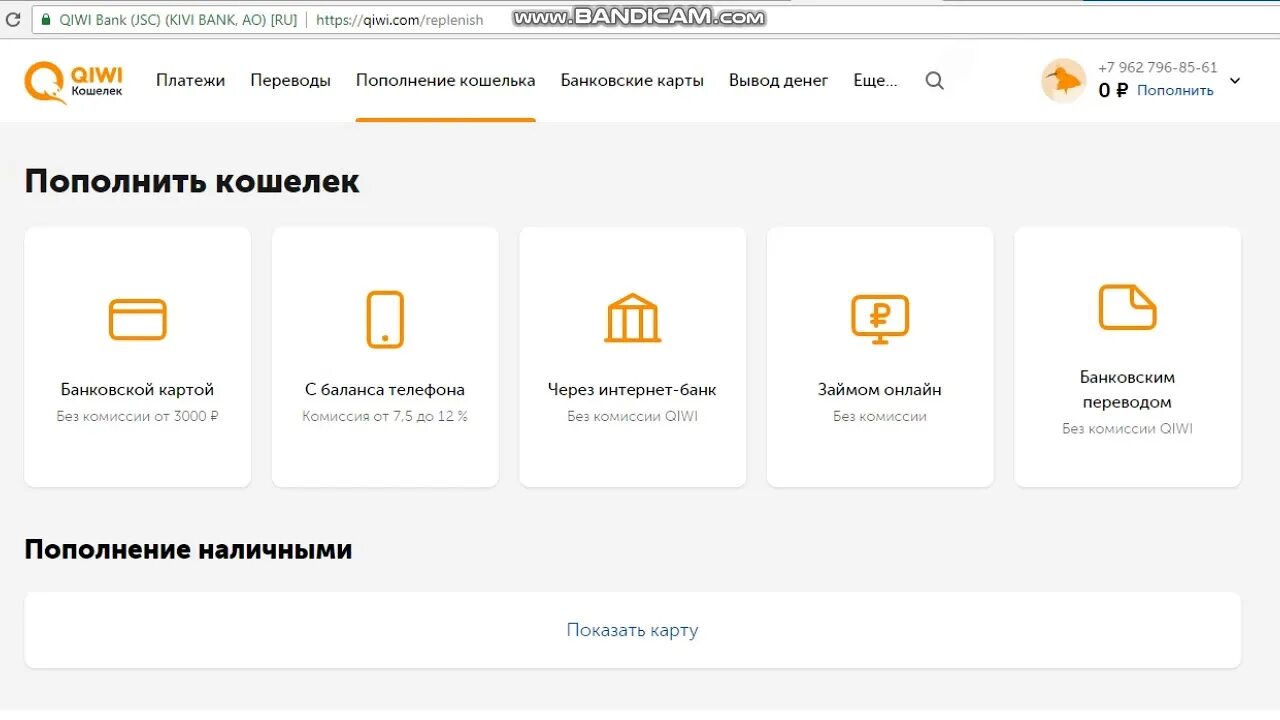
Task: Click the ruble monitor loan icon
Action: (880, 319)
